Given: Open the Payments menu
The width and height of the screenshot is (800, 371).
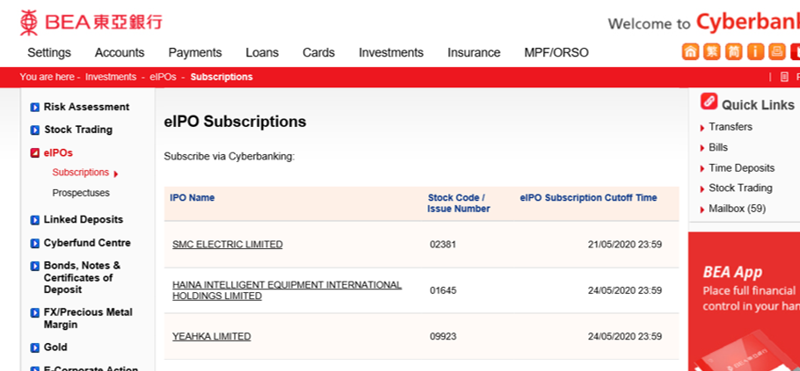Looking at the screenshot, I should tap(195, 53).
